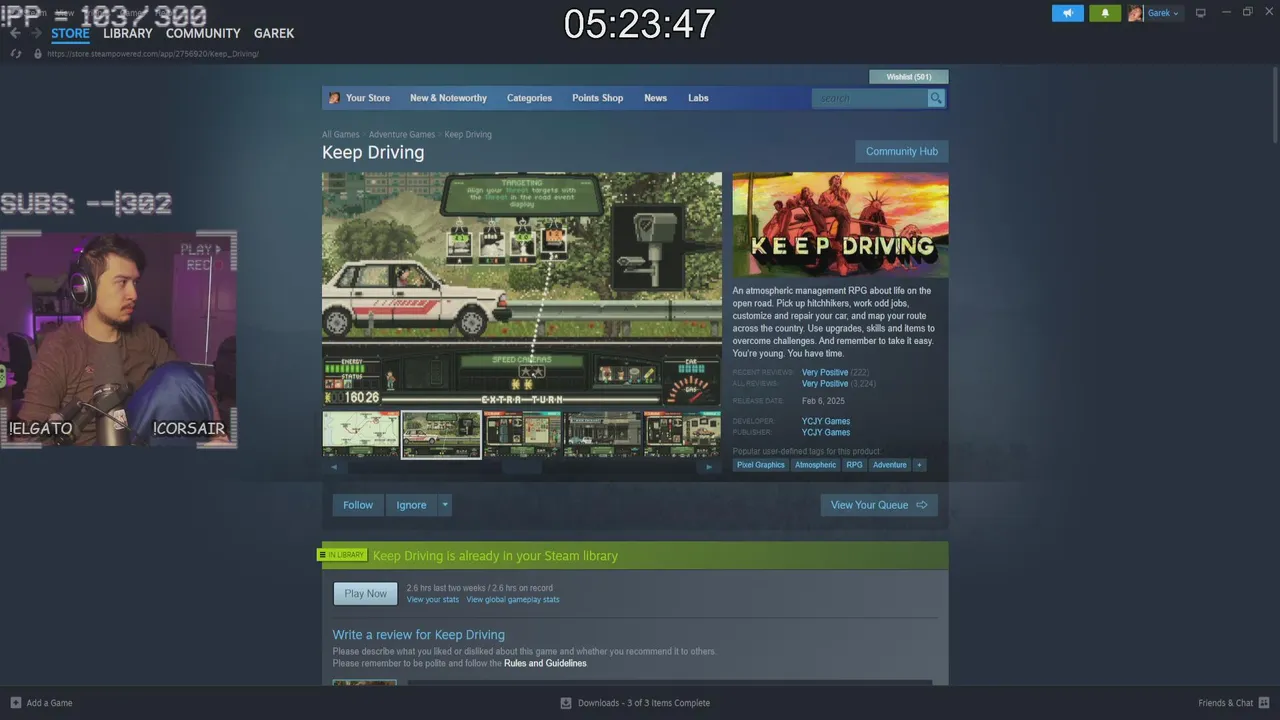The height and width of the screenshot is (720, 1280).
Task: Open the GAREK profile tab
Action: [x=274, y=33]
